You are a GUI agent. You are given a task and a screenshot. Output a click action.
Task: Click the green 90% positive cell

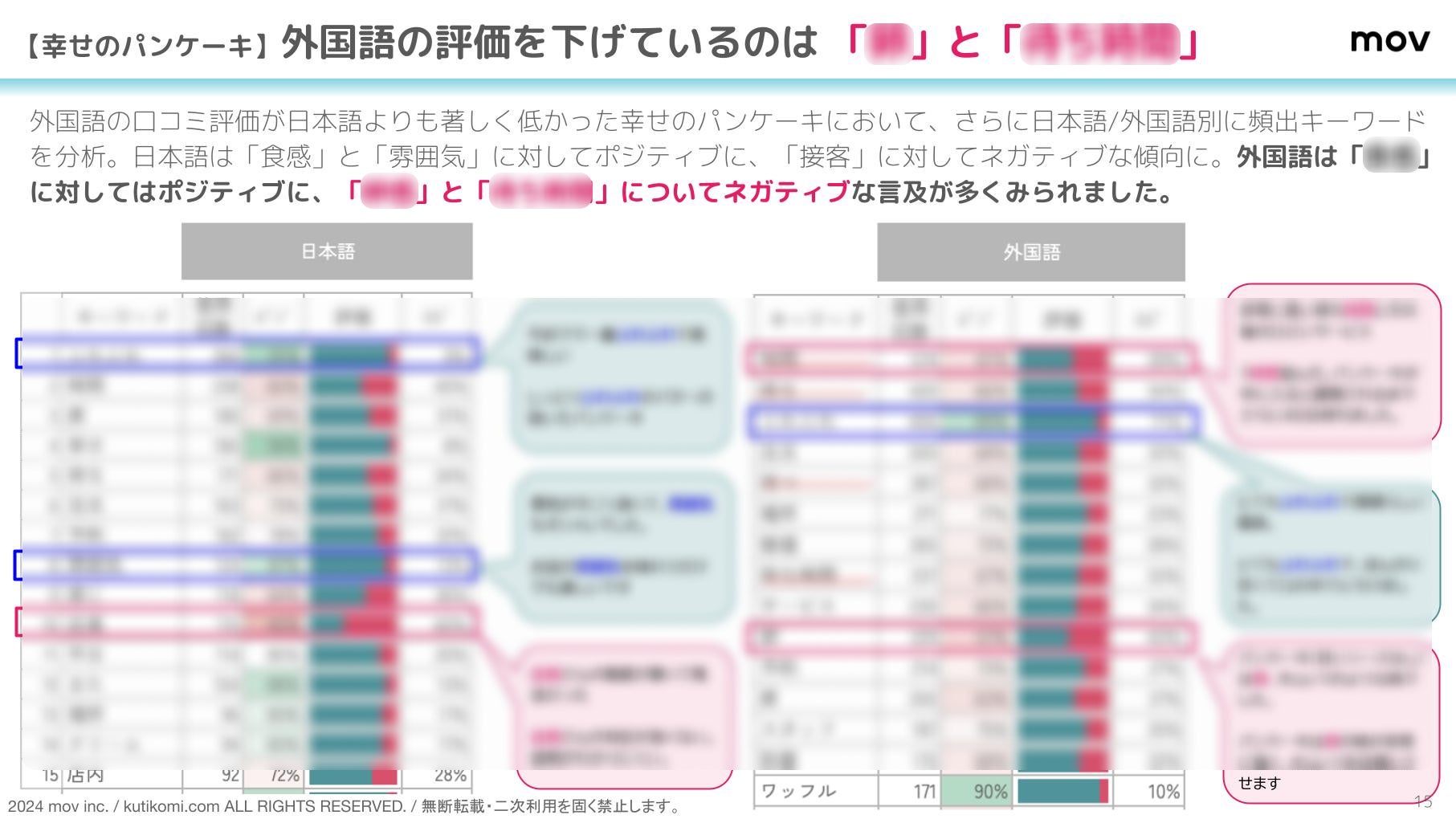tap(977, 792)
